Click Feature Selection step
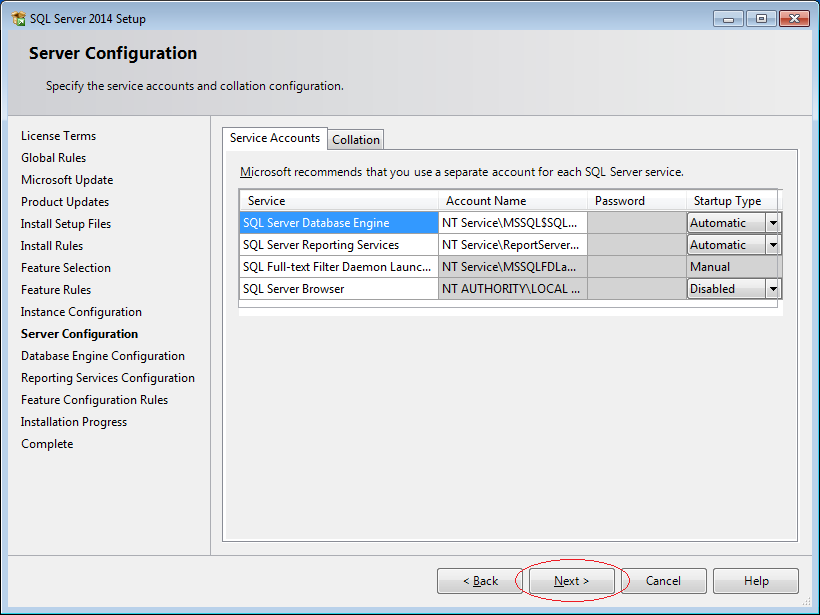Viewport: 820px width, 615px height. pos(66,268)
